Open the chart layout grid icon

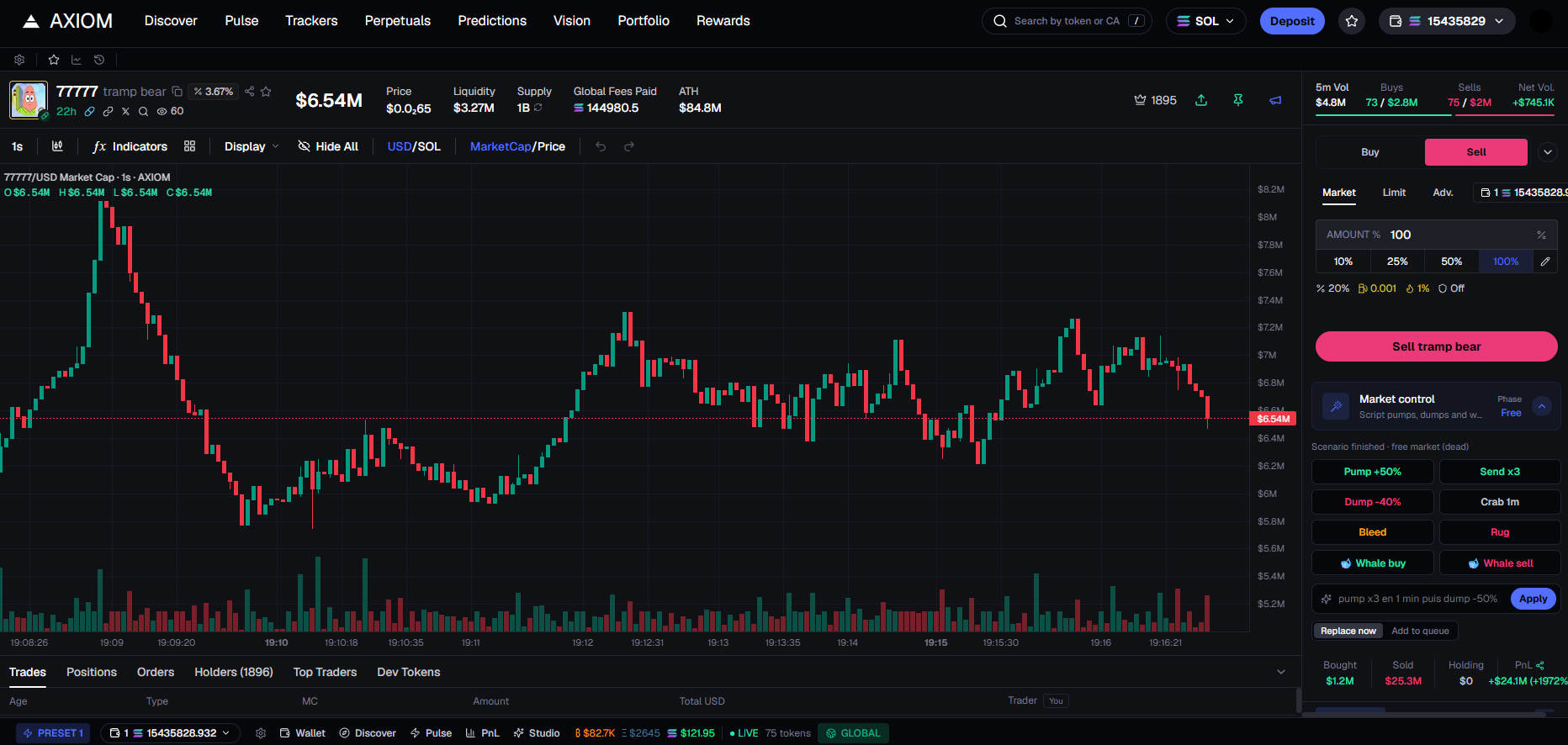coord(189,146)
